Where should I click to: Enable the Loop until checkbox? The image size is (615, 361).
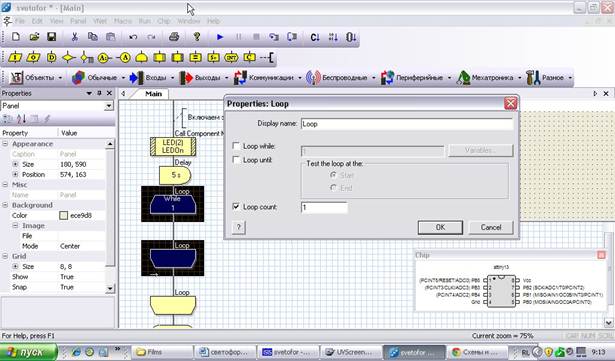236,160
